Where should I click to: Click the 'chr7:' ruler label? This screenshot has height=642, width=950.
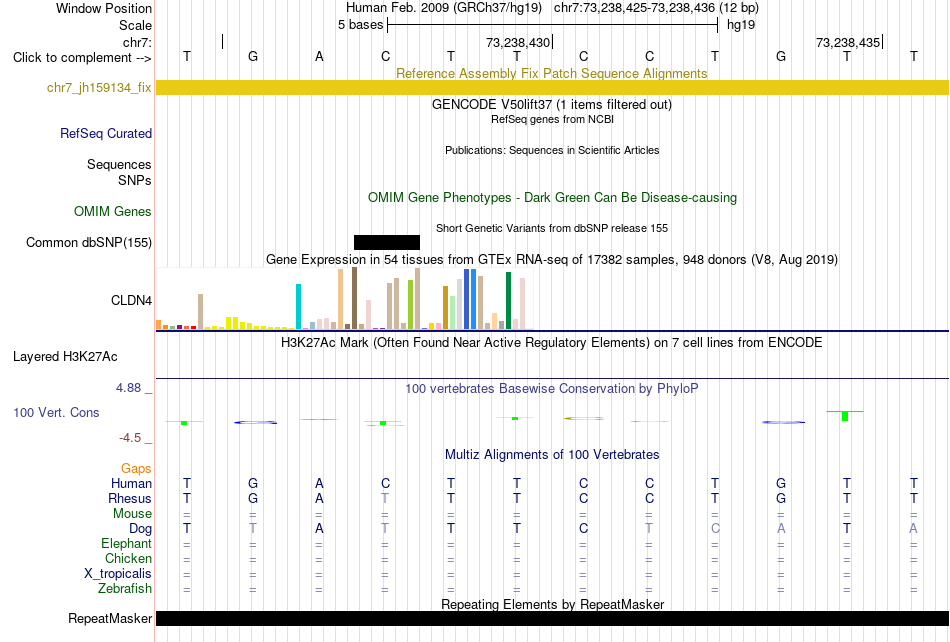[x=137, y=42]
